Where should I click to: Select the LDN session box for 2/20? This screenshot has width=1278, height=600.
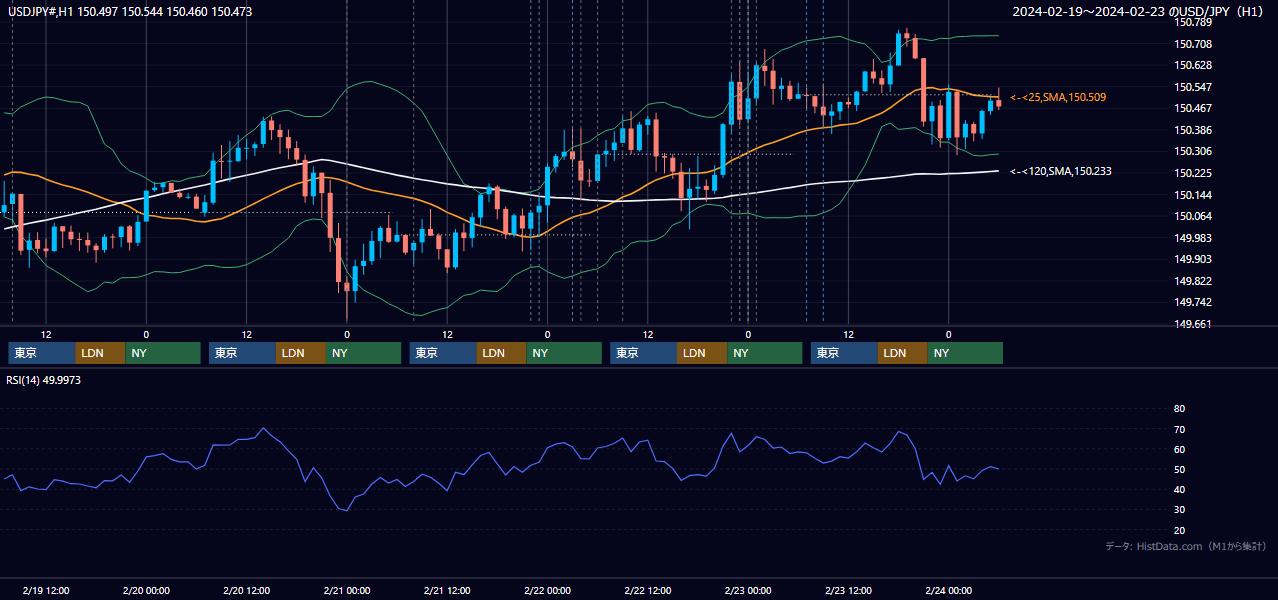coord(301,353)
